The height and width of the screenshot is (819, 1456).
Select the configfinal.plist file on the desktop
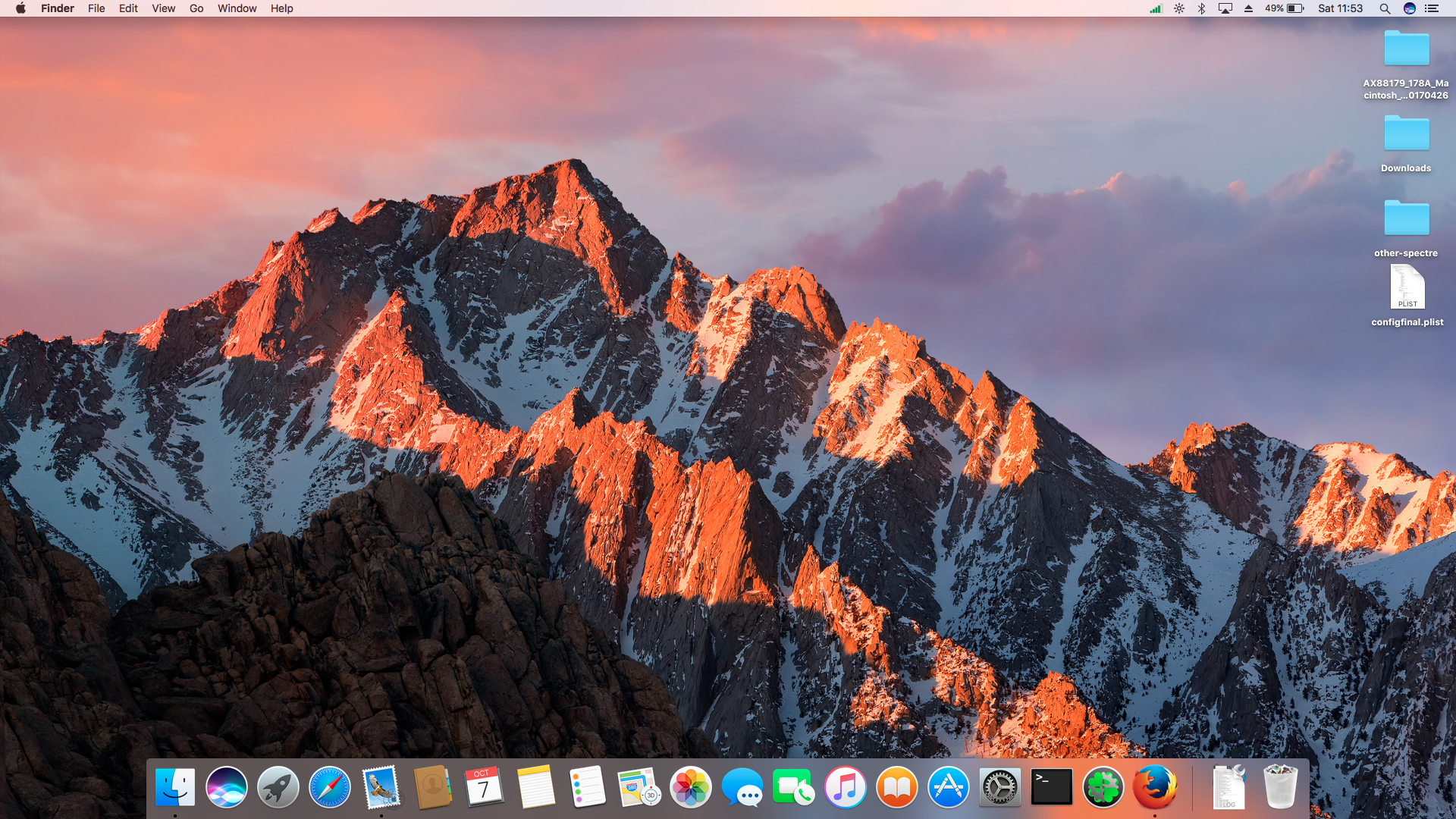click(1407, 288)
